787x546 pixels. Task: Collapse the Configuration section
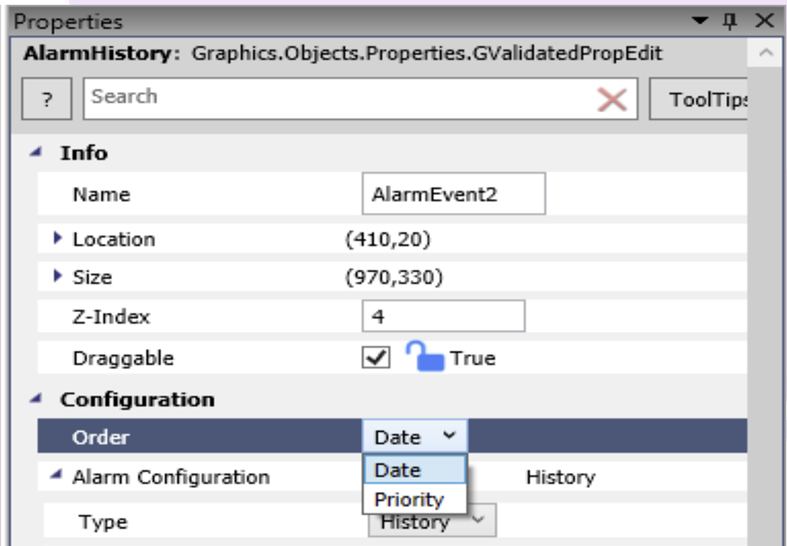(x=37, y=399)
